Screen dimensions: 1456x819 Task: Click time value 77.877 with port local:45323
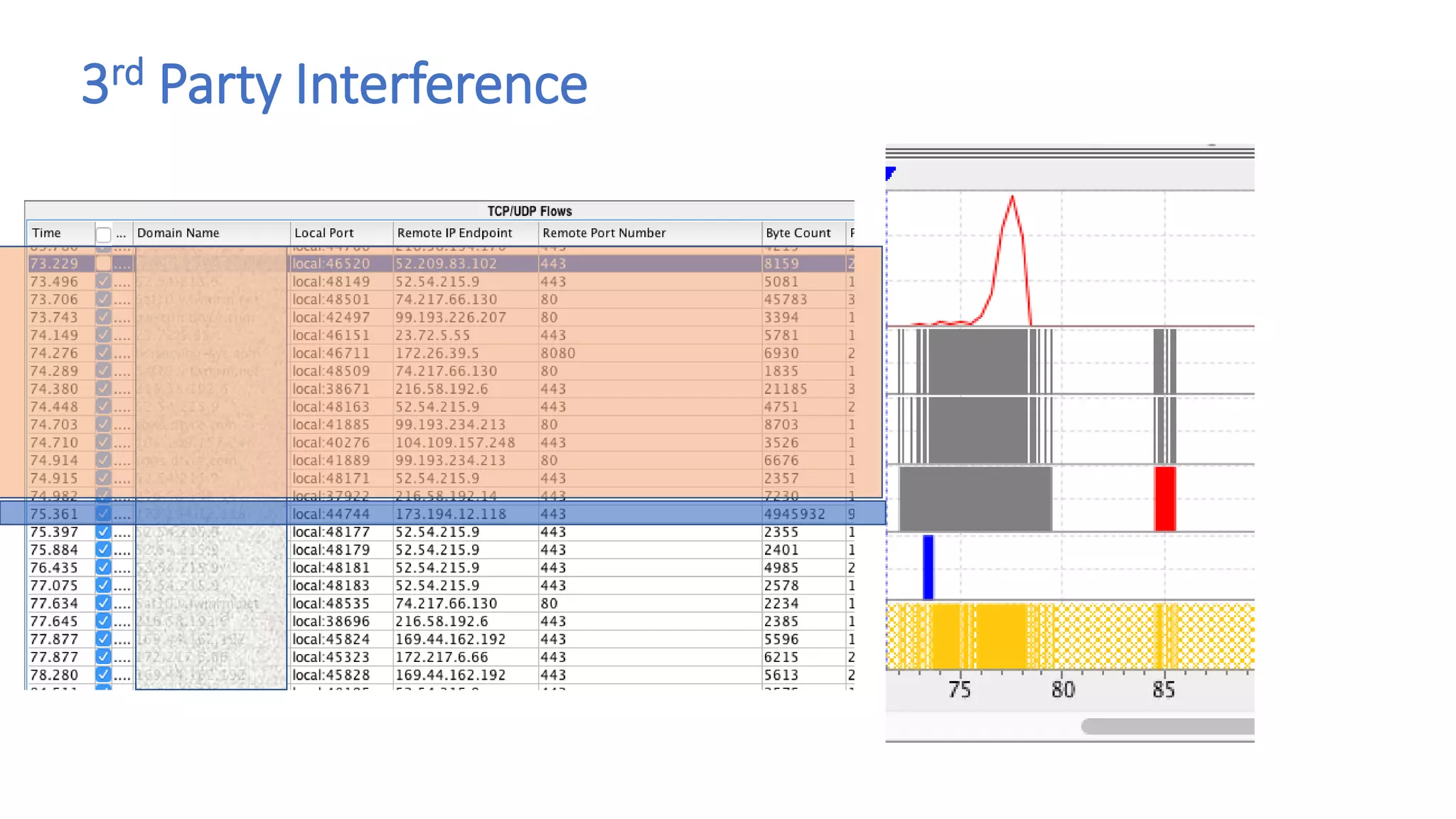point(54,657)
